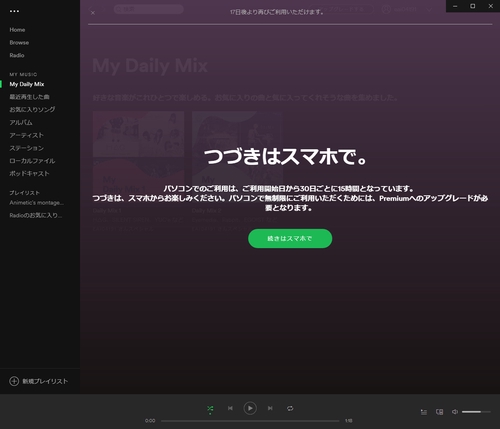Screen dimensions: 500x429
Task: Click the green 続きはスマホで button
Action: (290, 239)
